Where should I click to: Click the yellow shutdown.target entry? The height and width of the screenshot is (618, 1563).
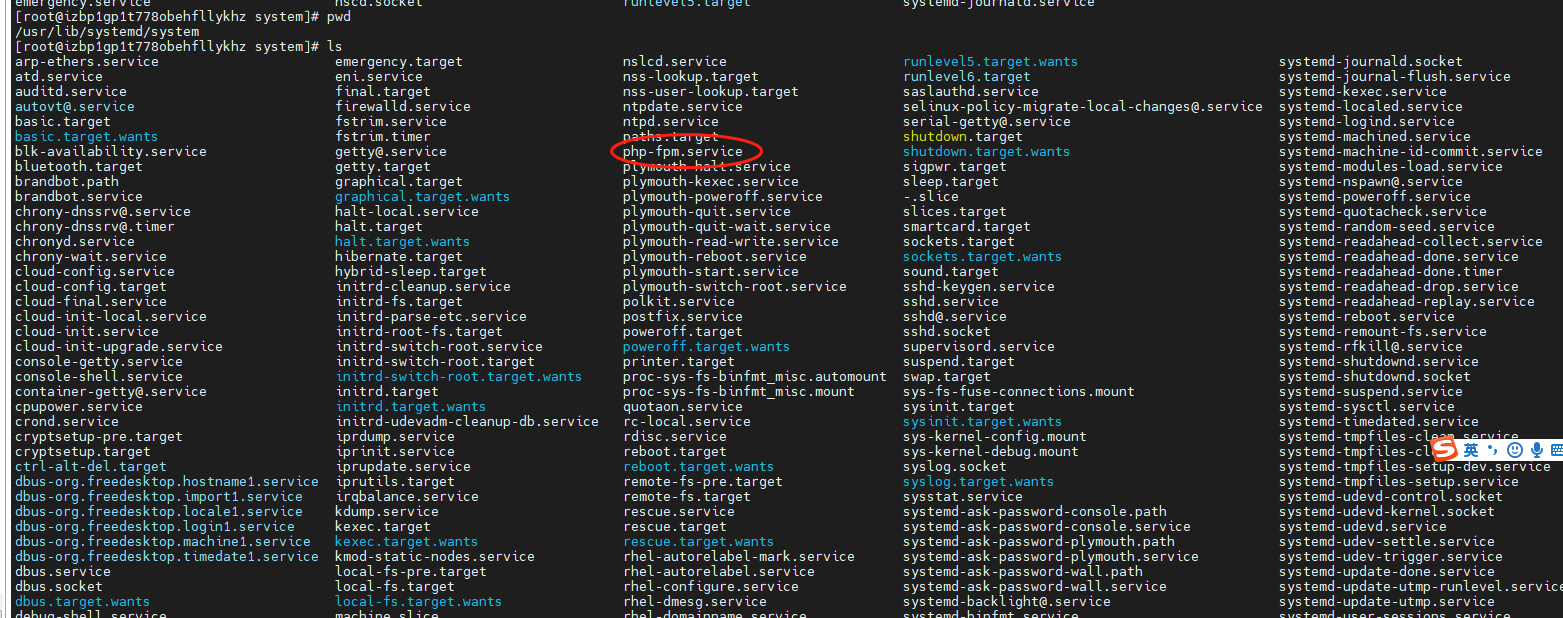(x=962, y=137)
